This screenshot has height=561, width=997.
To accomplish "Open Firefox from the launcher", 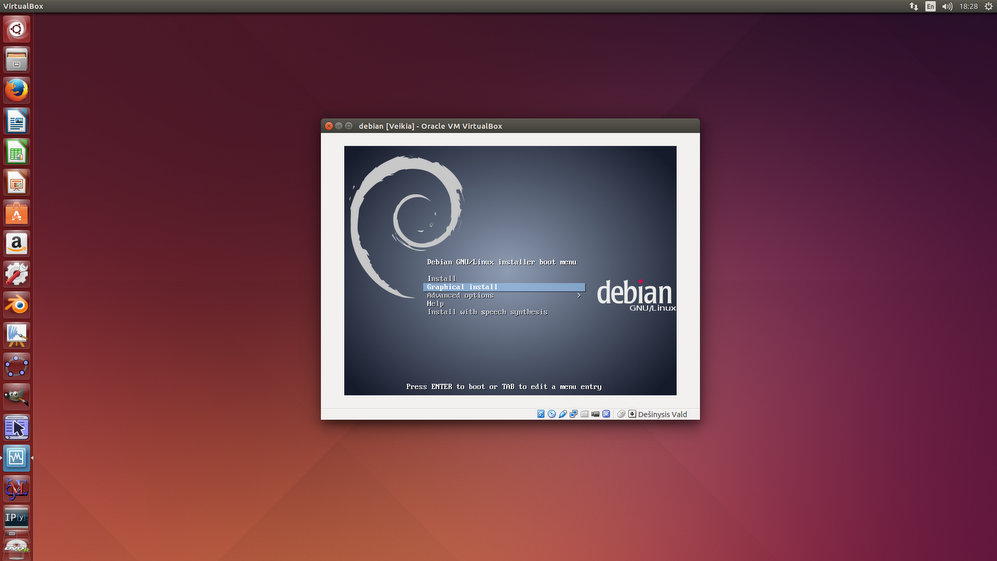I will [16, 90].
